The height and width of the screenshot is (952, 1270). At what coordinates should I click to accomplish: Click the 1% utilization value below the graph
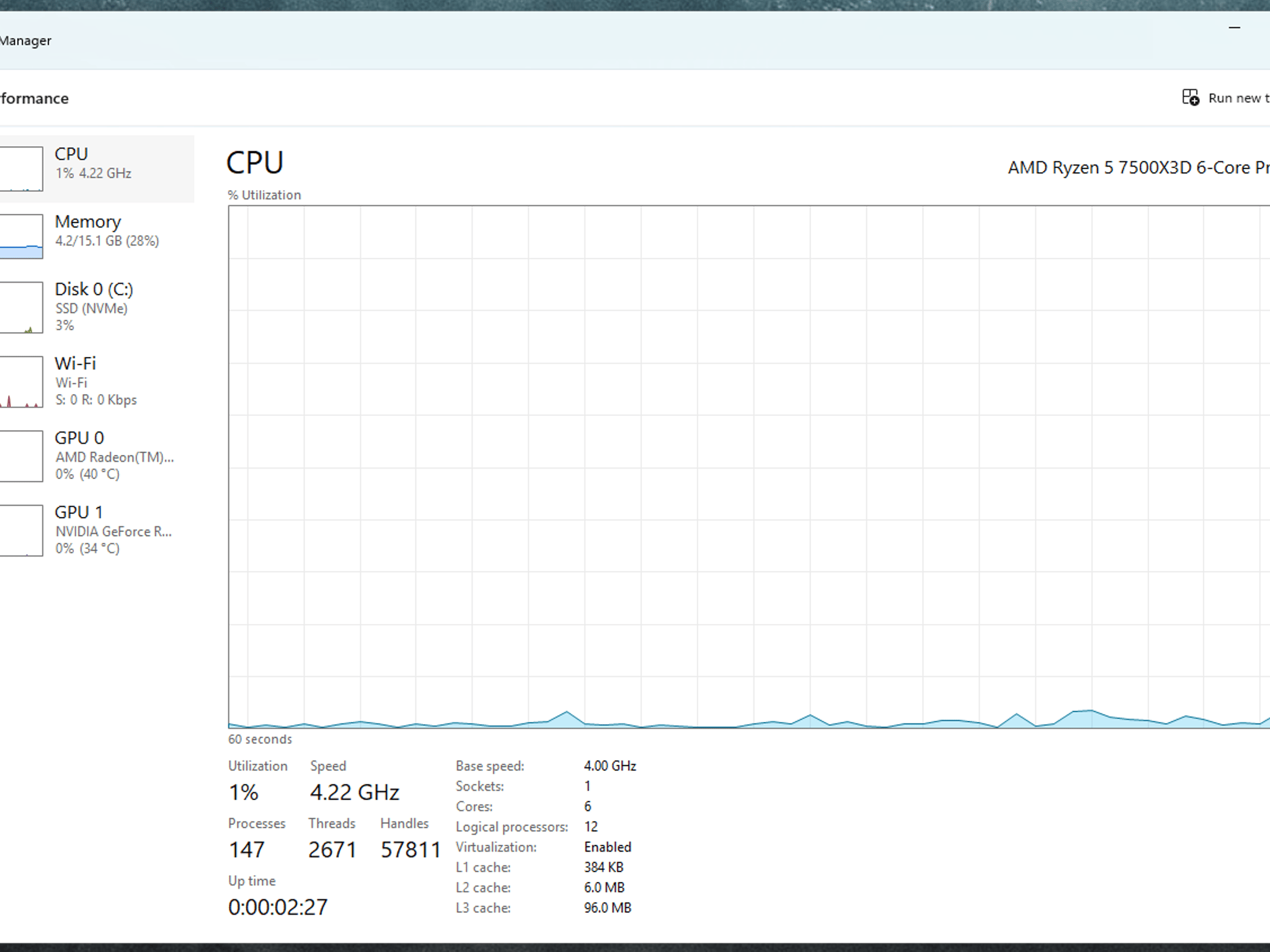coord(243,792)
